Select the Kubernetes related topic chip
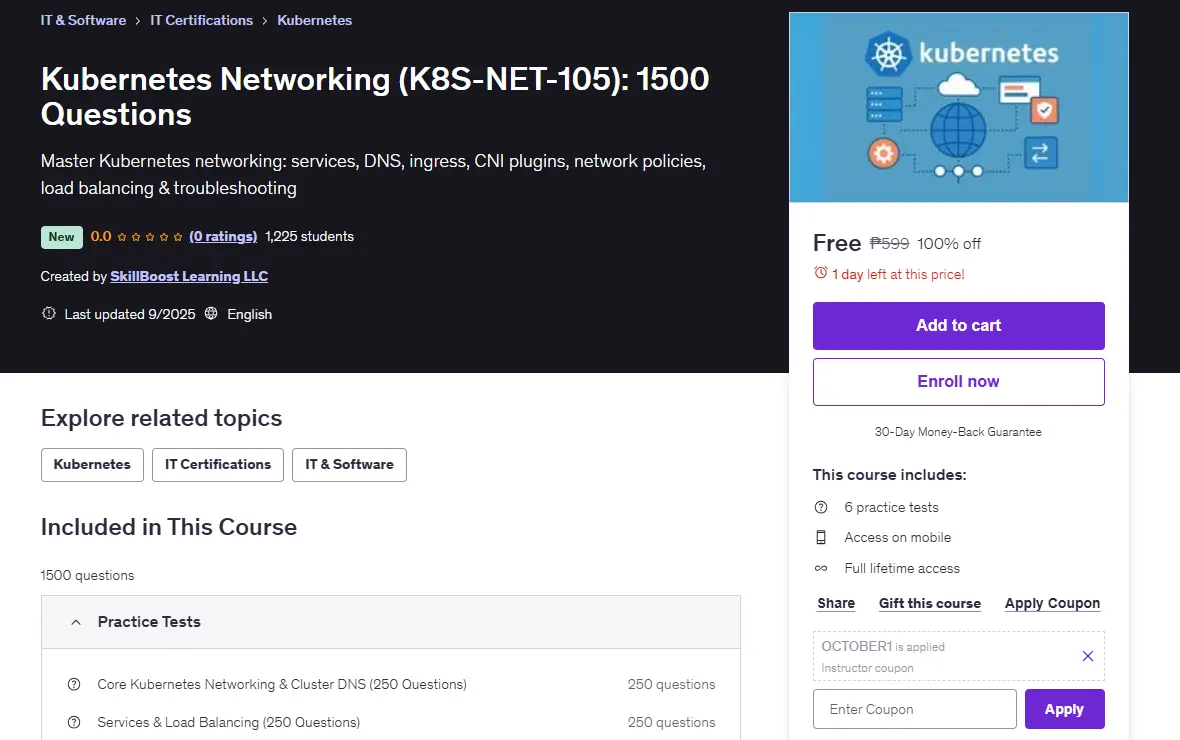 [x=92, y=464]
